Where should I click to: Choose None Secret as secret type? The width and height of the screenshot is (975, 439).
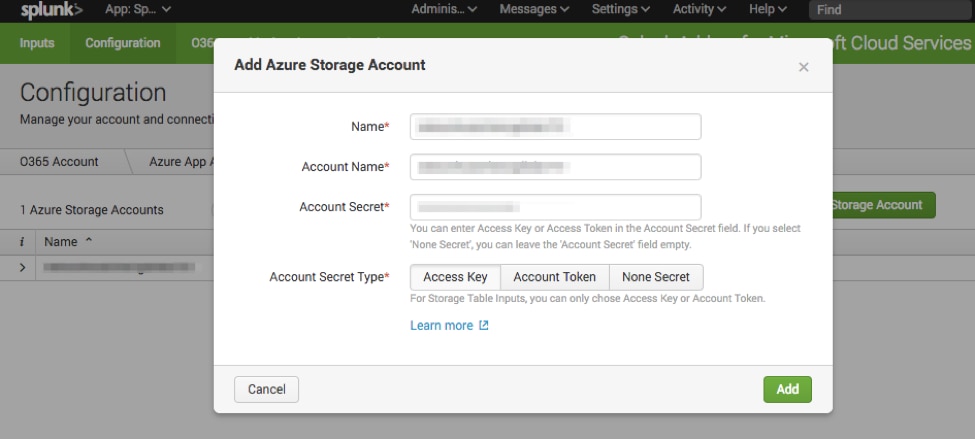pos(656,277)
